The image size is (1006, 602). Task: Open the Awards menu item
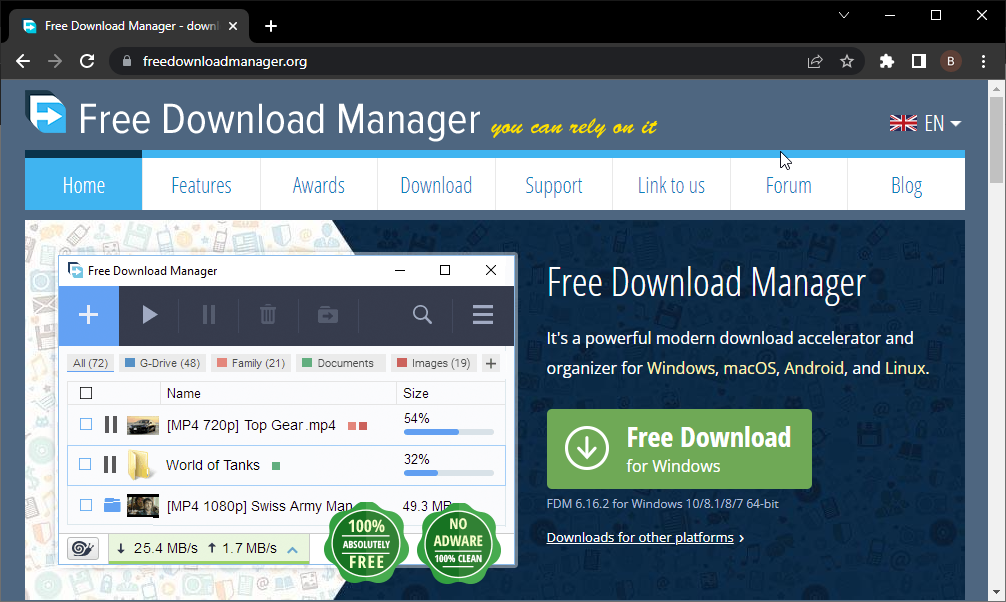pos(319,184)
